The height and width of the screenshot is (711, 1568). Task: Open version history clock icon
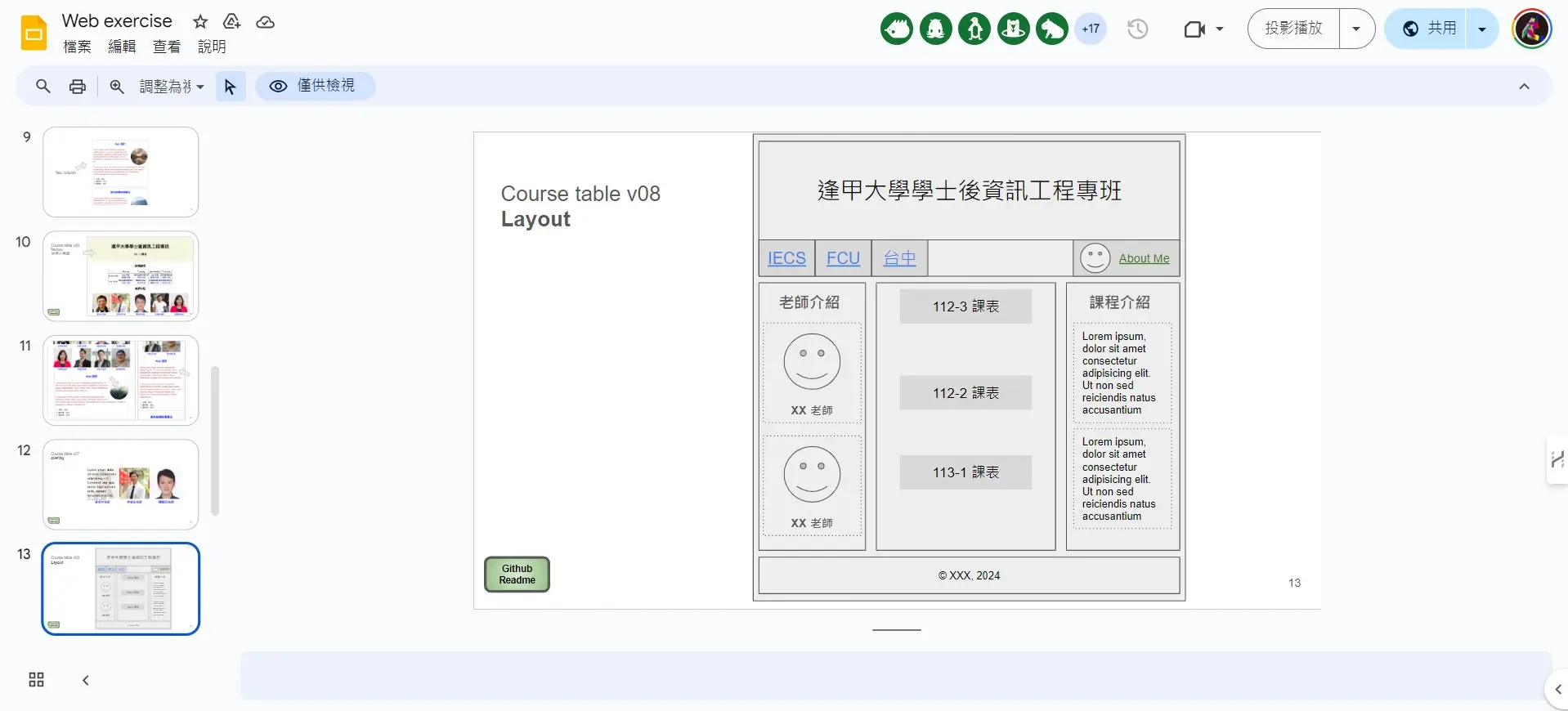click(x=1137, y=29)
